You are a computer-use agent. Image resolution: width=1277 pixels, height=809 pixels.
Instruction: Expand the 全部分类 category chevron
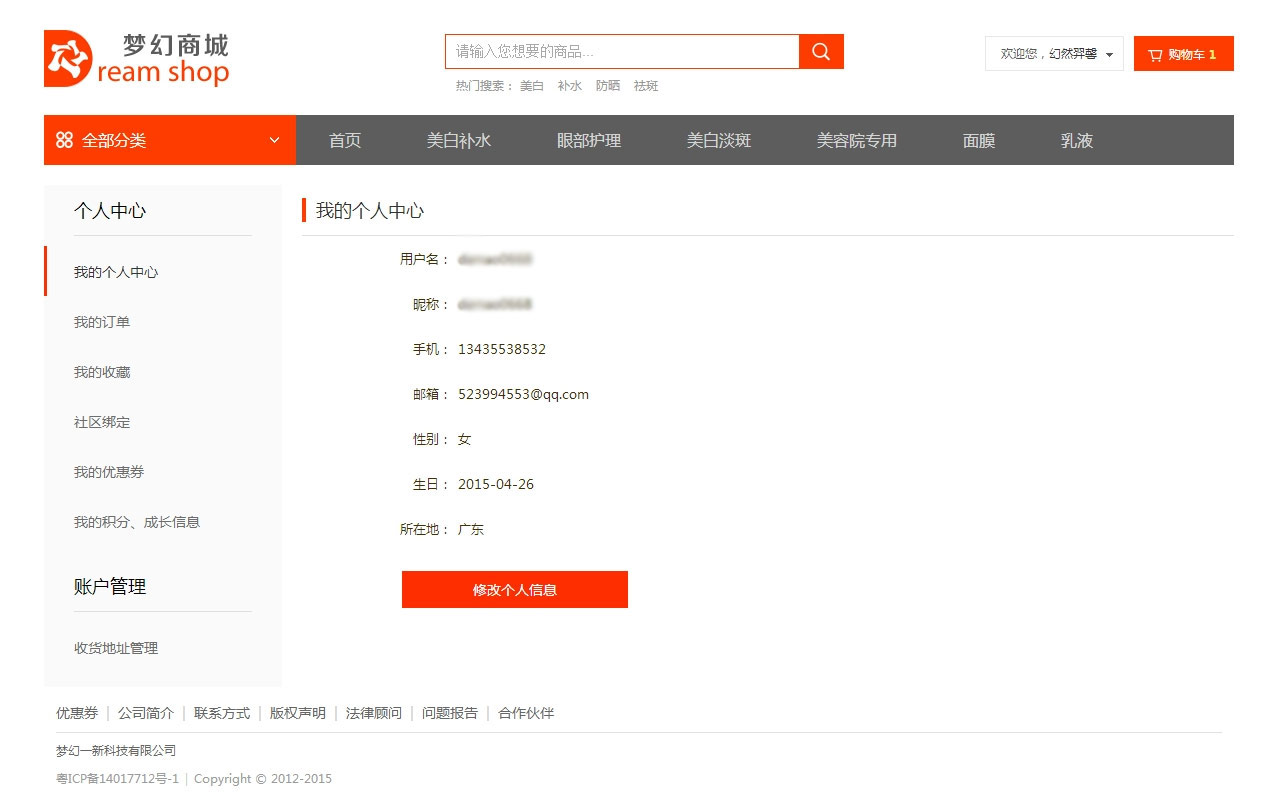275,140
